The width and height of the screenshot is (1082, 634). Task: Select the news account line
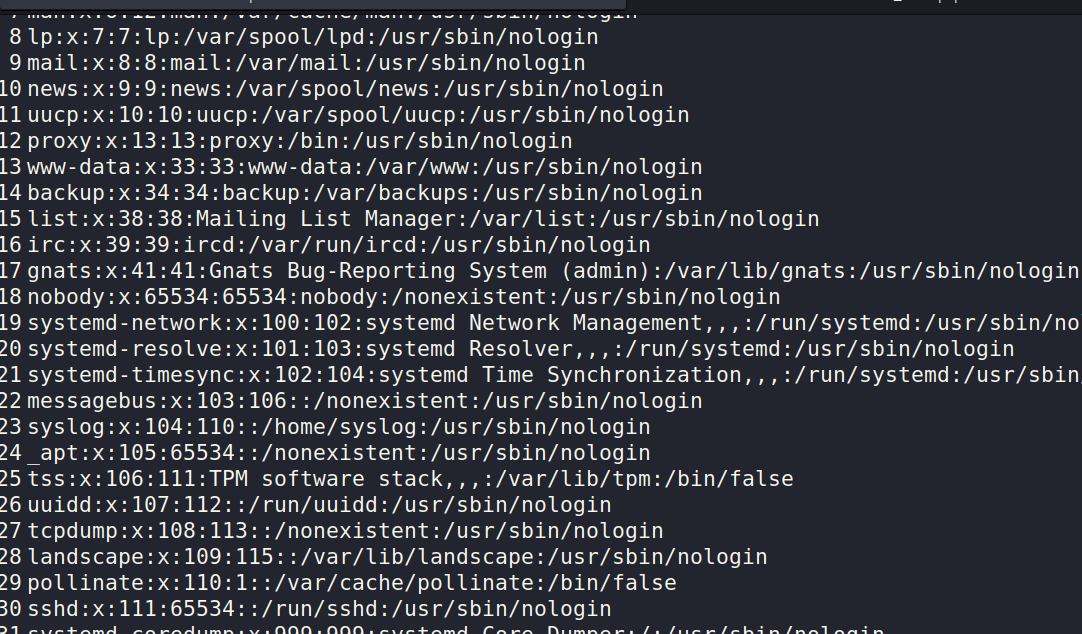tap(345, 89)
